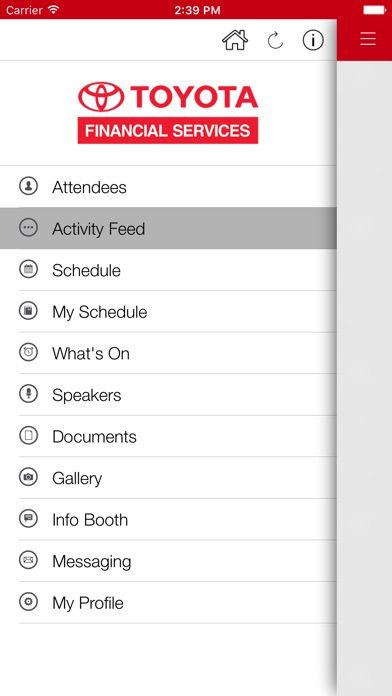Click the What's On alarm clock icon
392x696 pixels.
click(28, 352)
